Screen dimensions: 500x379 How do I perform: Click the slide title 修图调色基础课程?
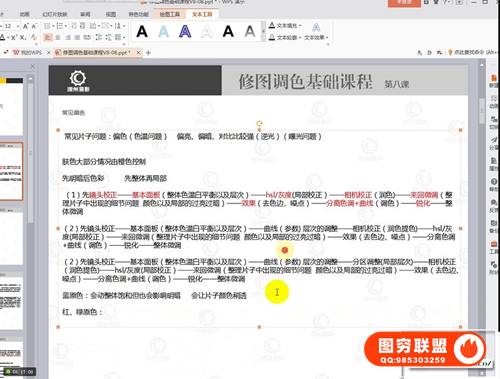click(x=305, y=81)
